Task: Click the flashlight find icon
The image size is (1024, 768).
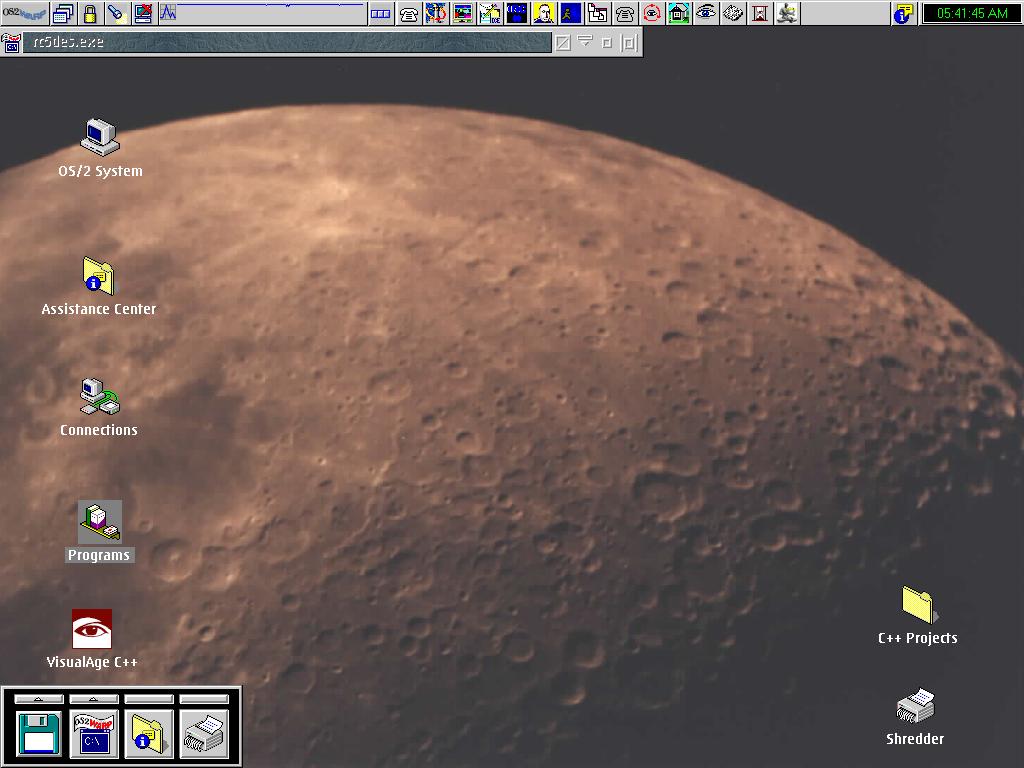Action: tap(116, 13)
